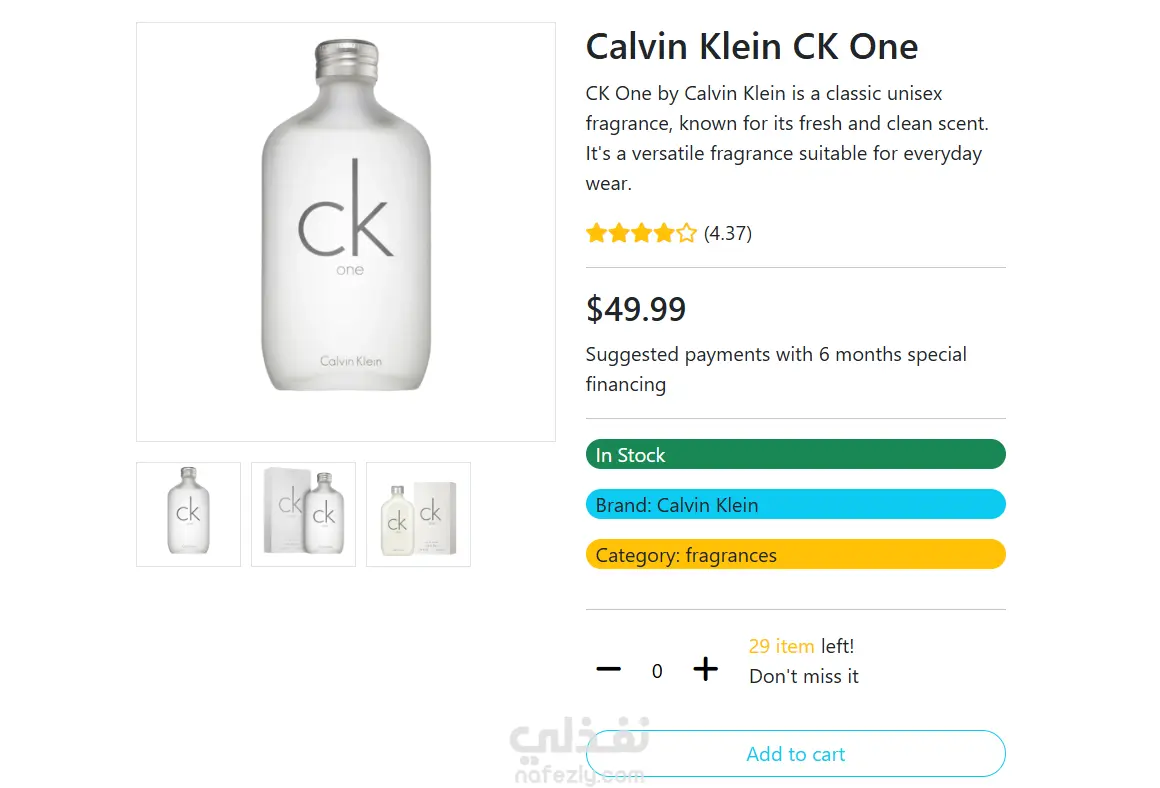The image size is (1160, 788).
Task: Select the third rating star
Action: point(641,234)
